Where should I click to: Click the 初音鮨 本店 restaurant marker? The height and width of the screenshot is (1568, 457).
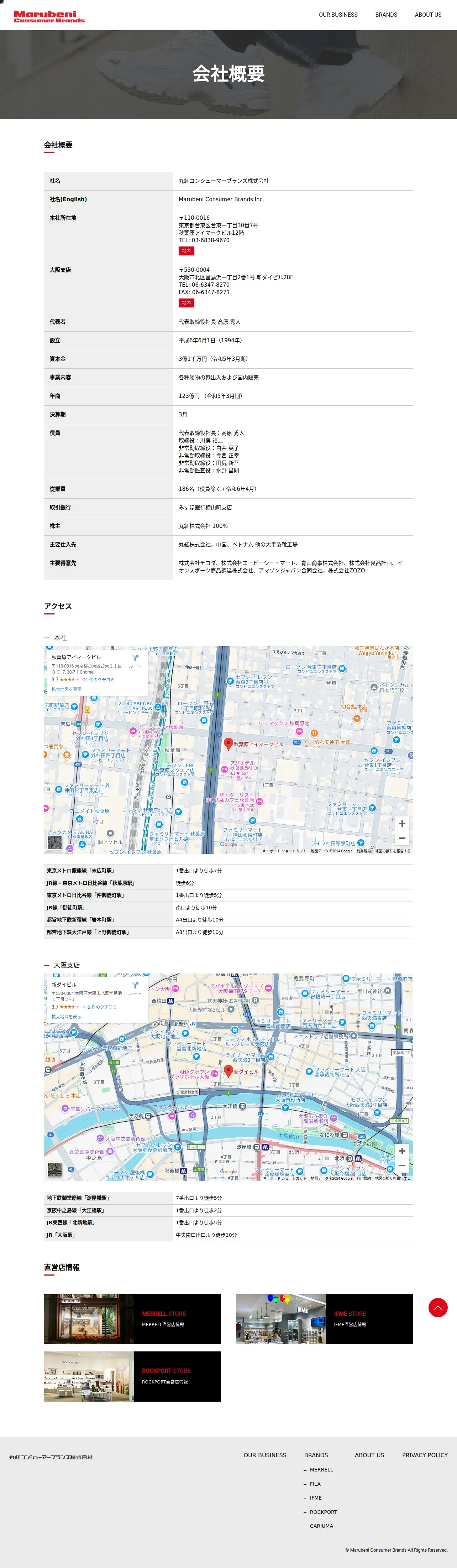(357, 718)
